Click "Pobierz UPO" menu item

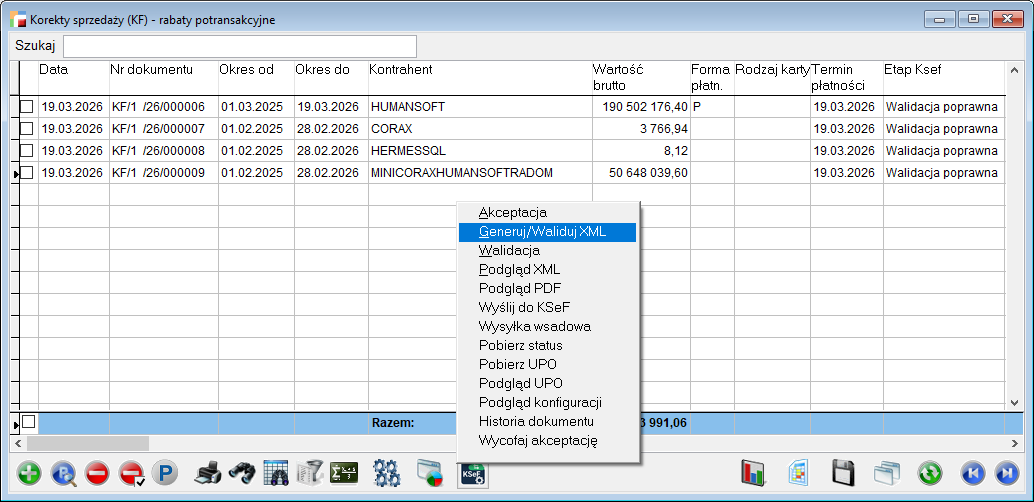[518, 364]
